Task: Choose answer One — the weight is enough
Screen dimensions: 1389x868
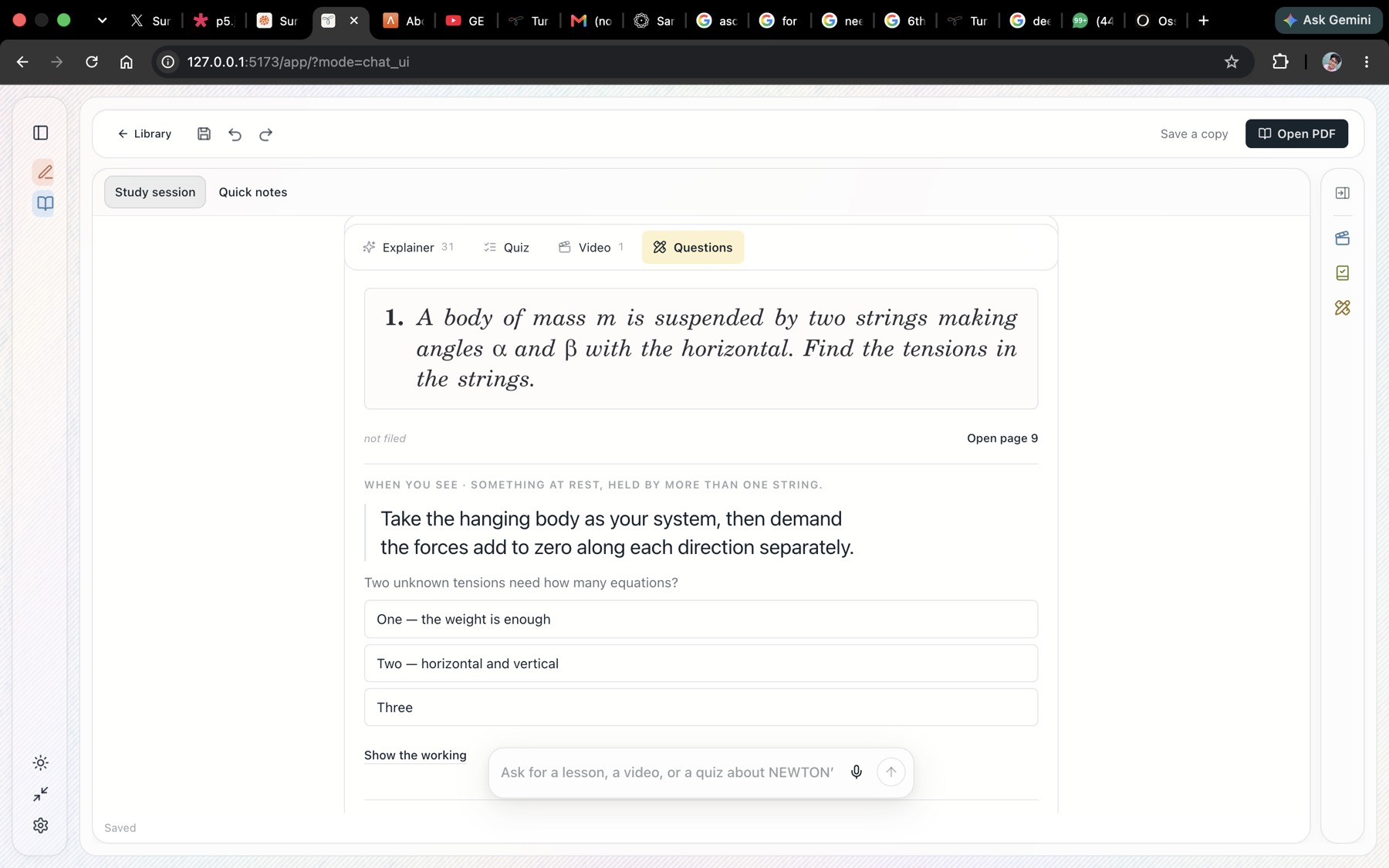Action: coord(701,619)
